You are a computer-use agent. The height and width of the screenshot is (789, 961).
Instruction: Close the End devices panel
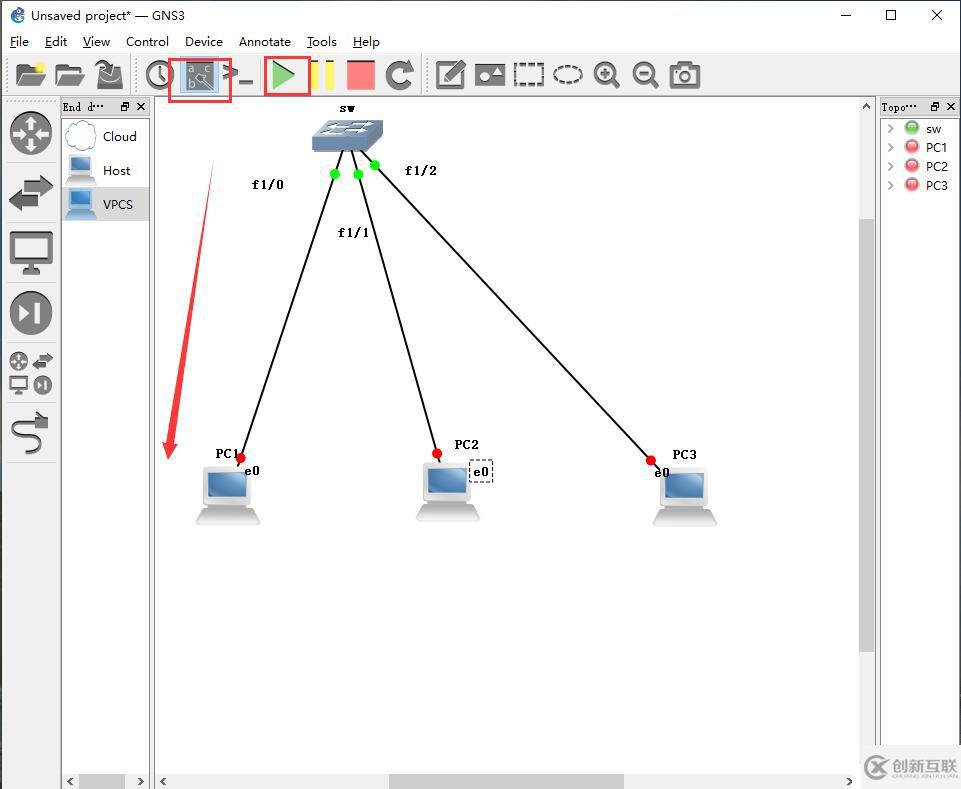141,107
